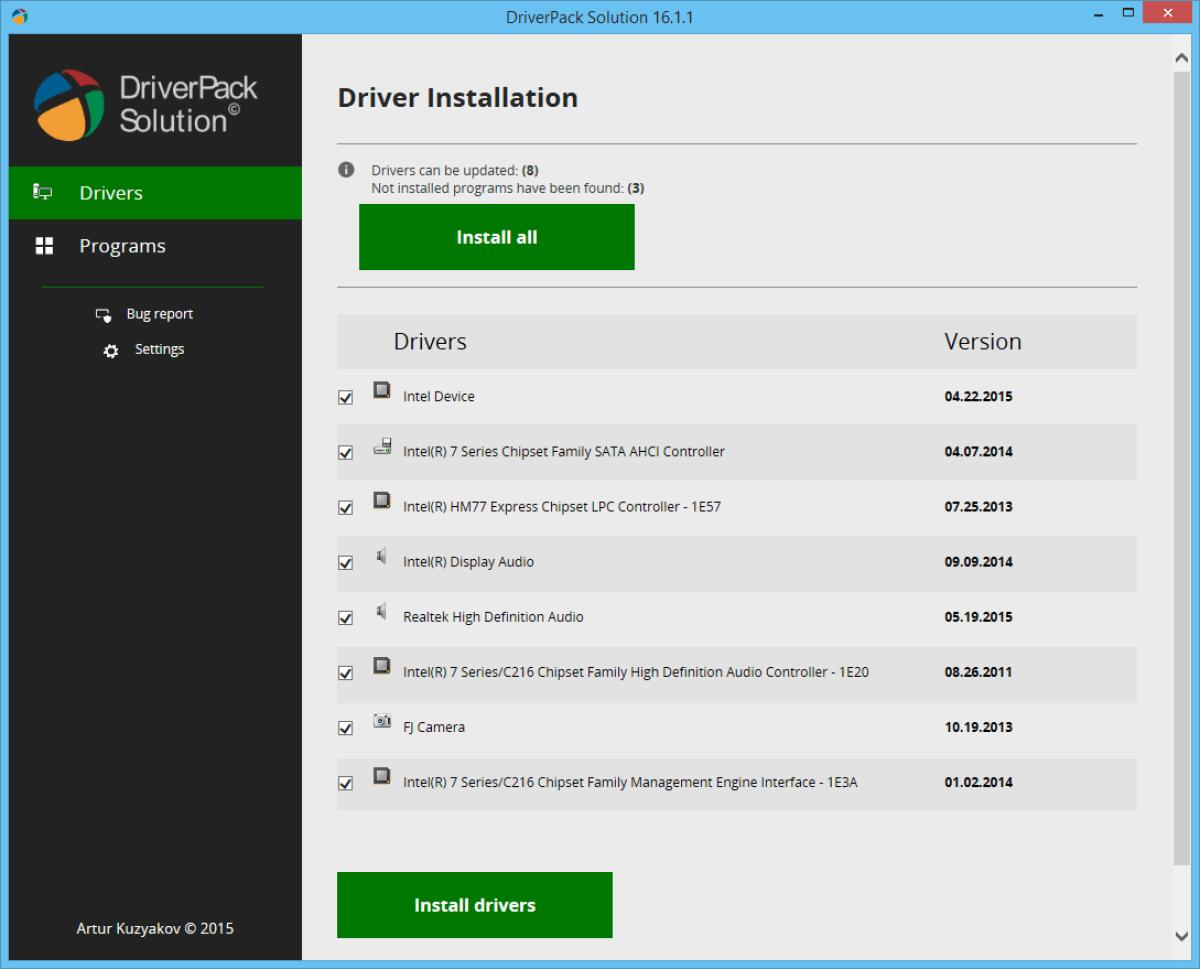Click the Install drivers button
The width and height of the screenshot is (1200, 969).
point(474,904)
